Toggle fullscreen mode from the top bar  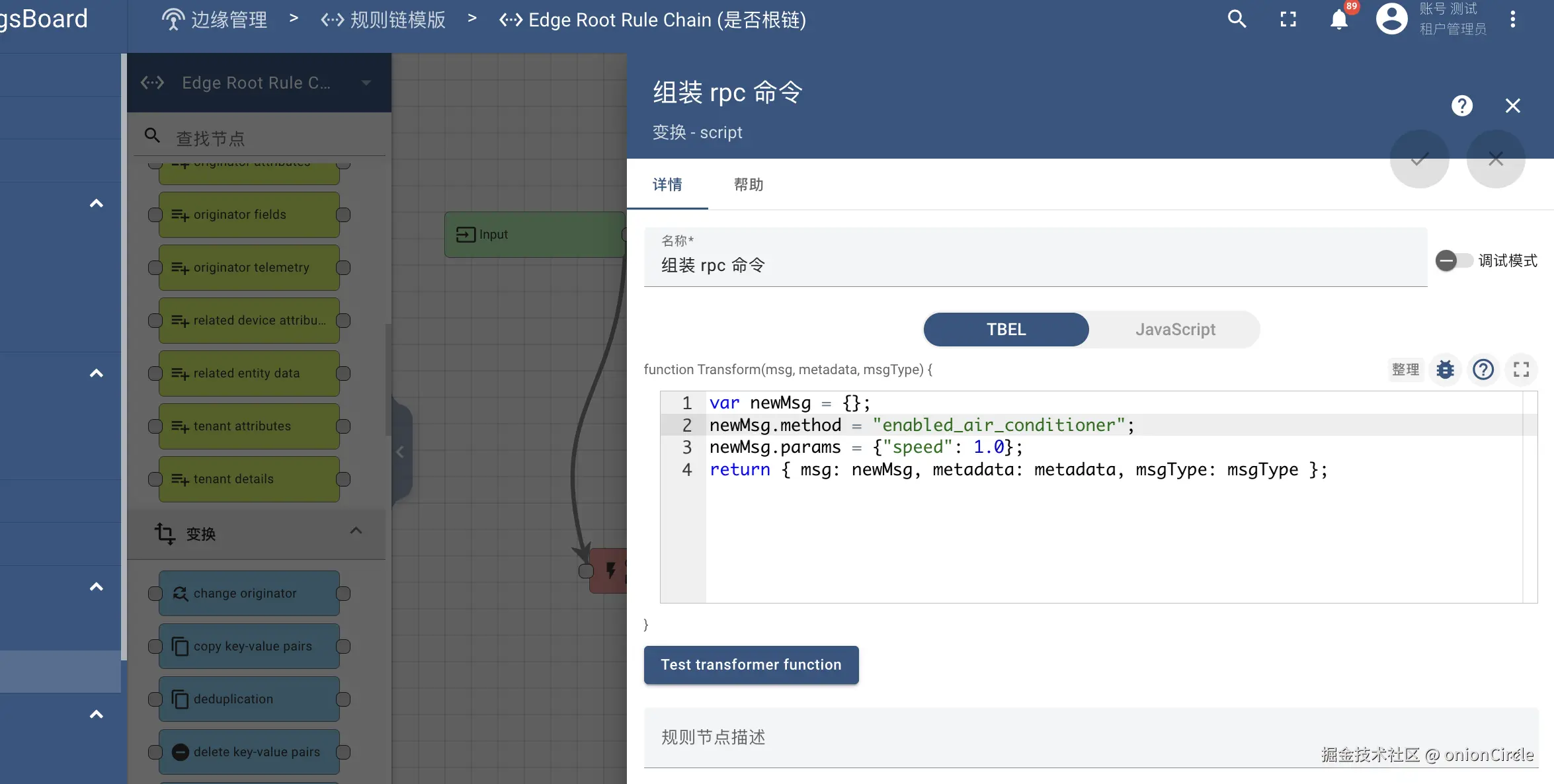1288,19
